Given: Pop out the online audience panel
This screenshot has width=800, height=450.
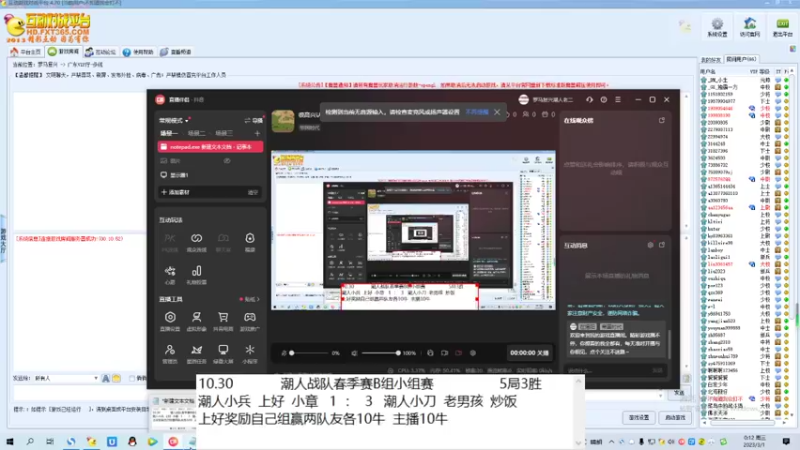Looking at the screenshot, I should pyautogui.click(x=662, y=120).
